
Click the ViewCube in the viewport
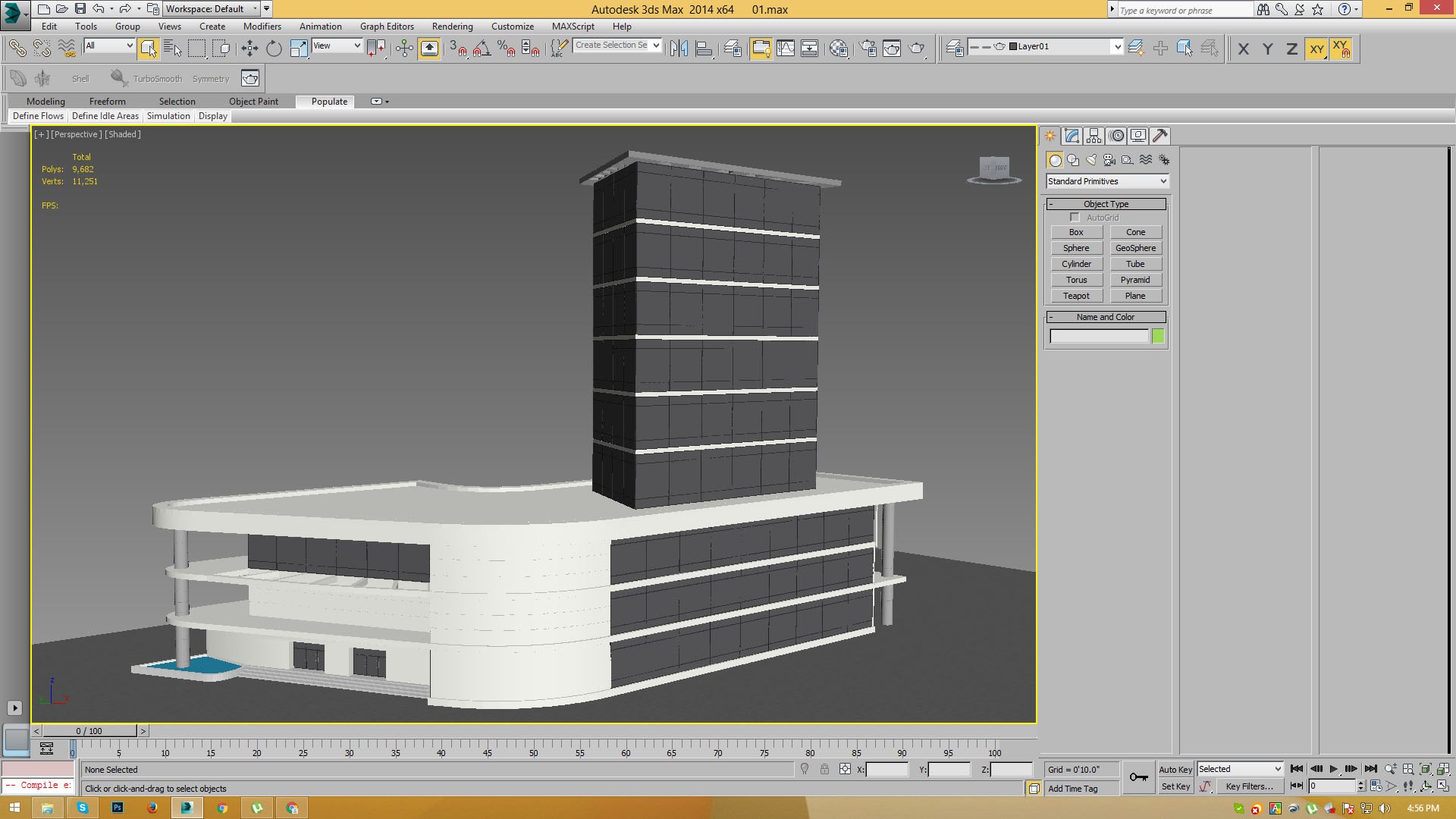point(994,169)
